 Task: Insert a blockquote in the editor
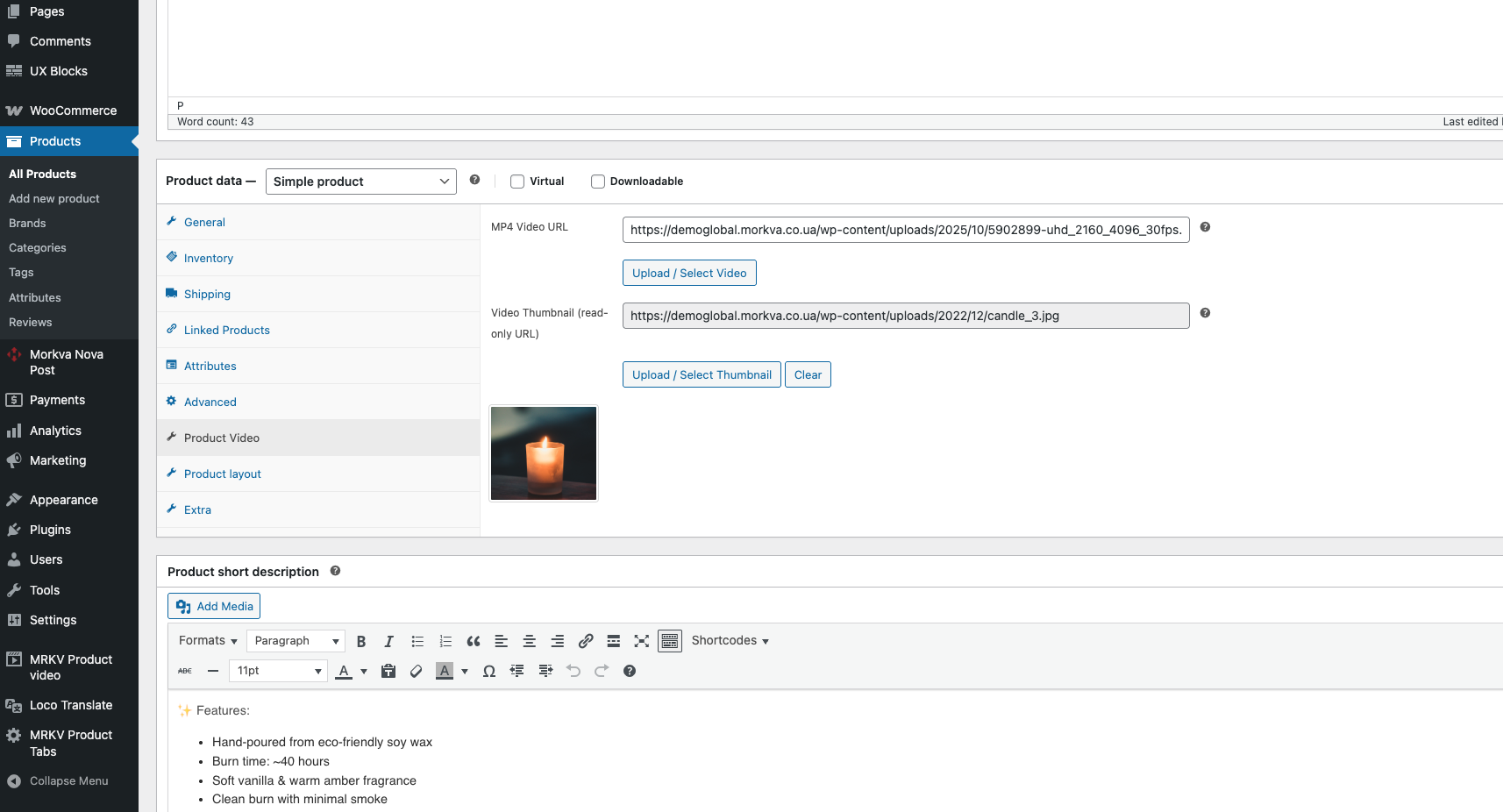(474, 641)
